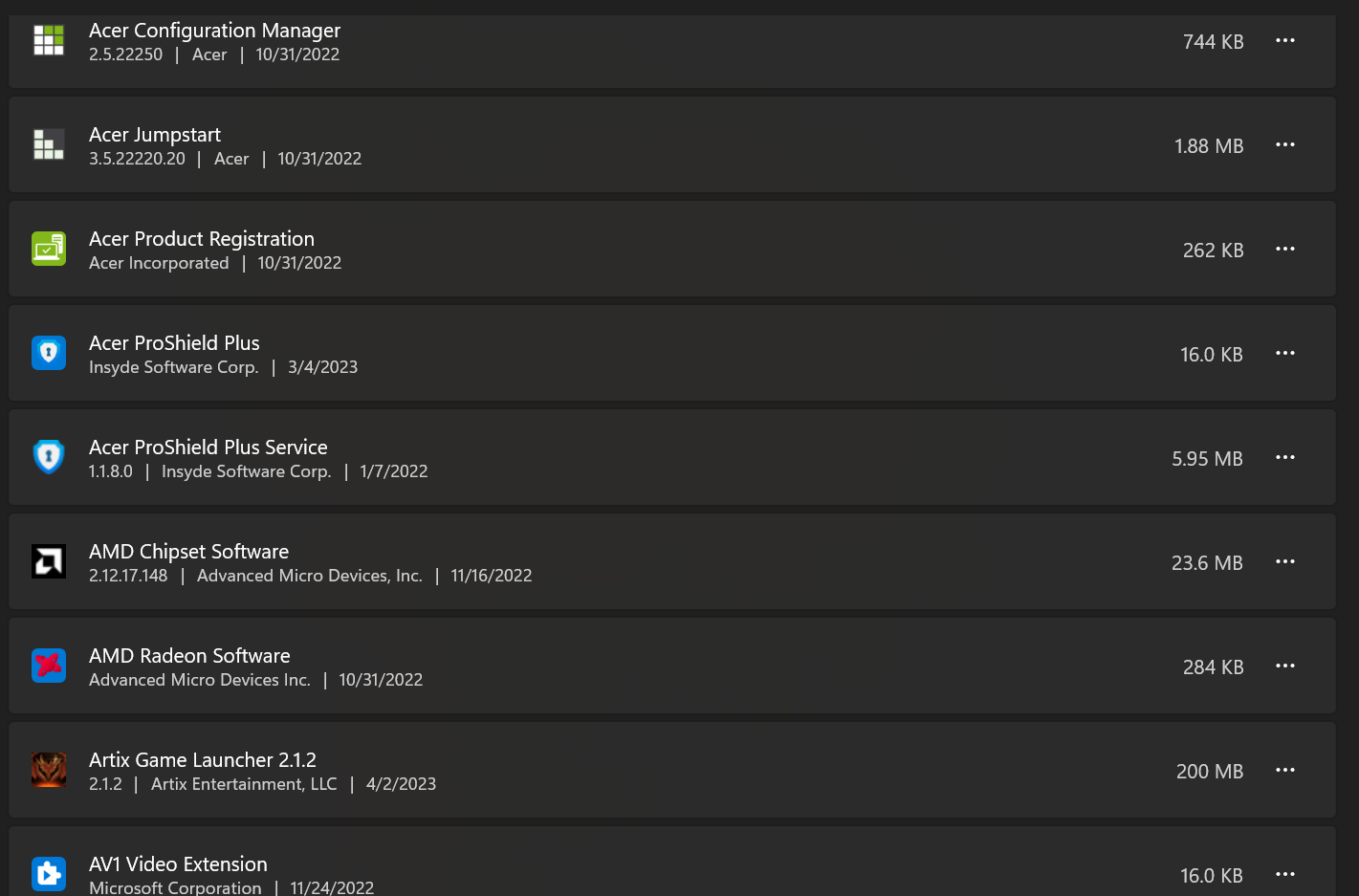Click the Artix Entertainment, LLC publisher
Screen dimensions: 1359x896
(244, 784)
